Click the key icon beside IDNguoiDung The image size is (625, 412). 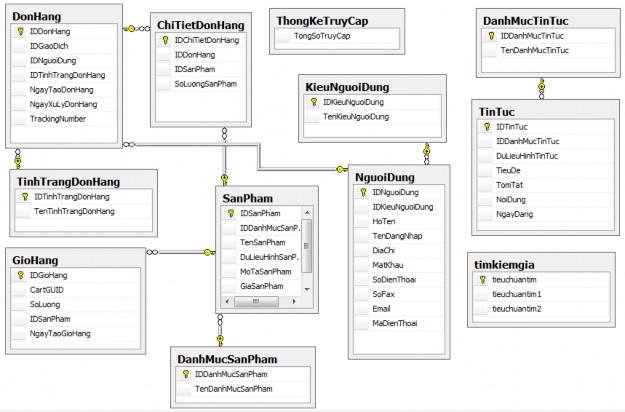(363, 192)
